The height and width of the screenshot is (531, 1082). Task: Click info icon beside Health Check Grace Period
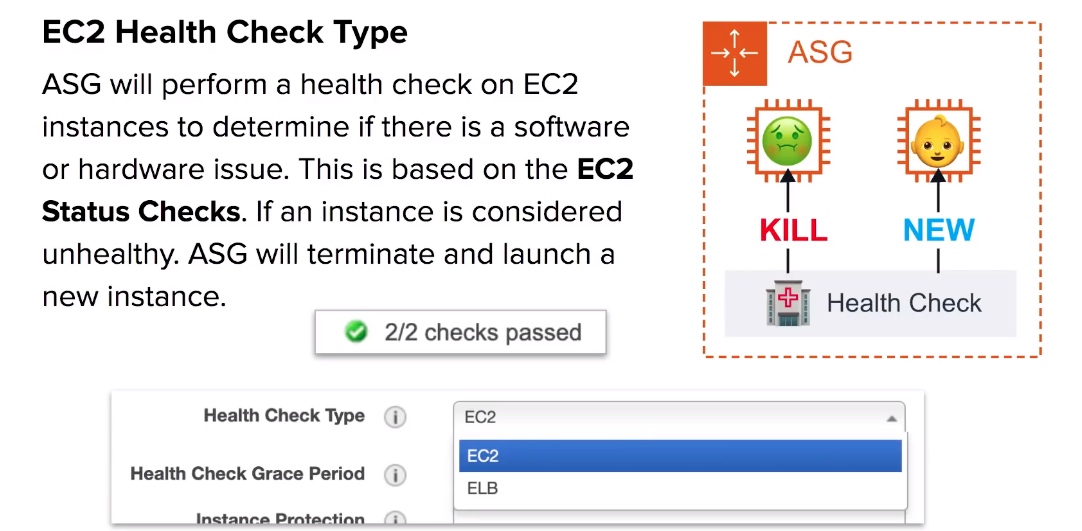(x=395, y=475)
